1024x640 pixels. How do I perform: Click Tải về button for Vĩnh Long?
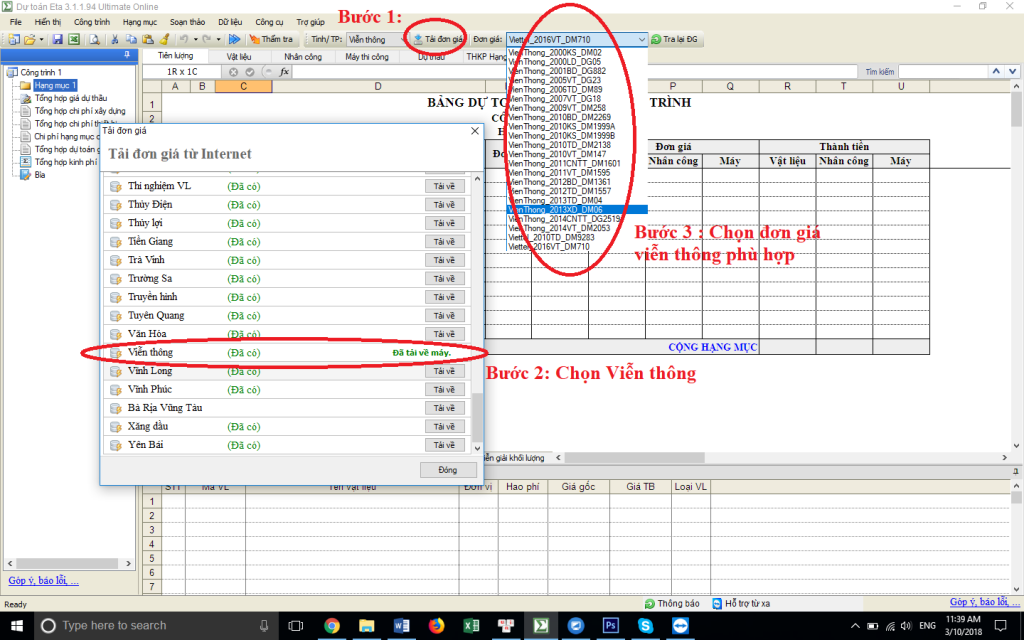[443, 371]
